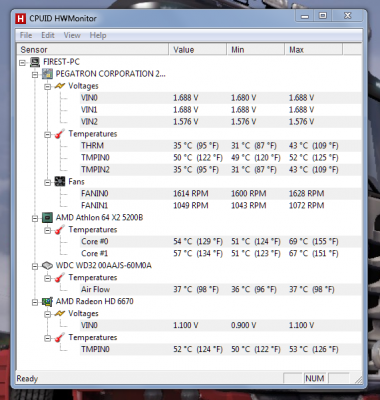
Task: Open the Help menu
Action: click(x=98, y=35)
